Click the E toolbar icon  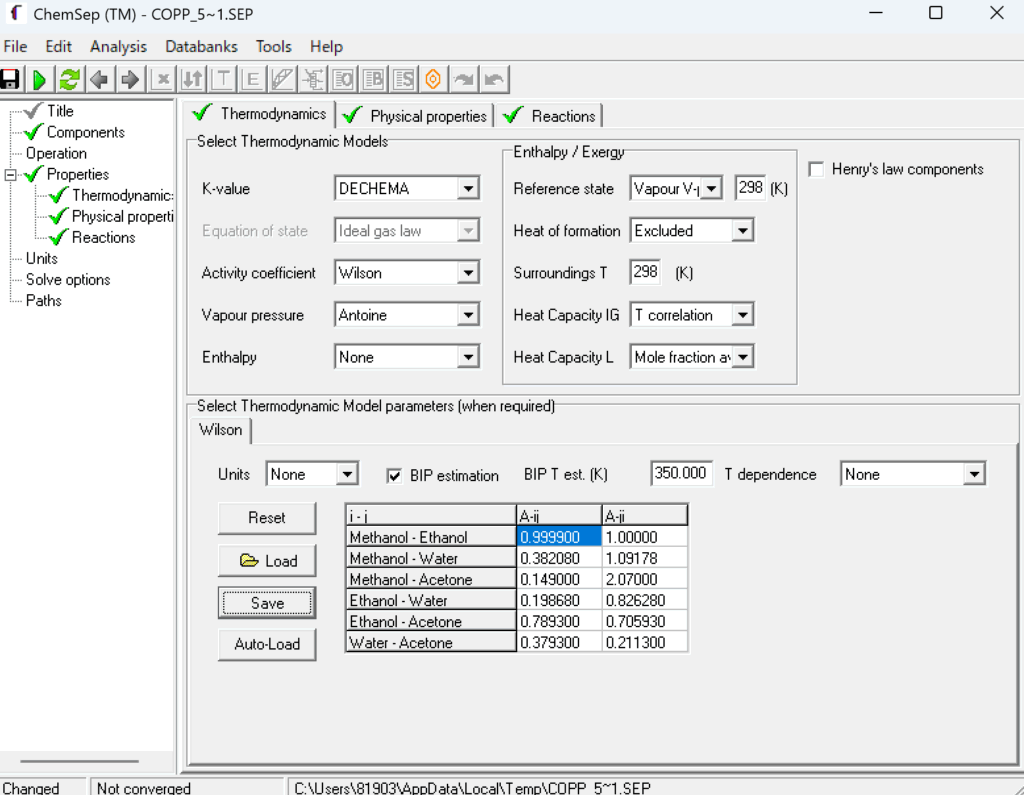click(252, 80)
